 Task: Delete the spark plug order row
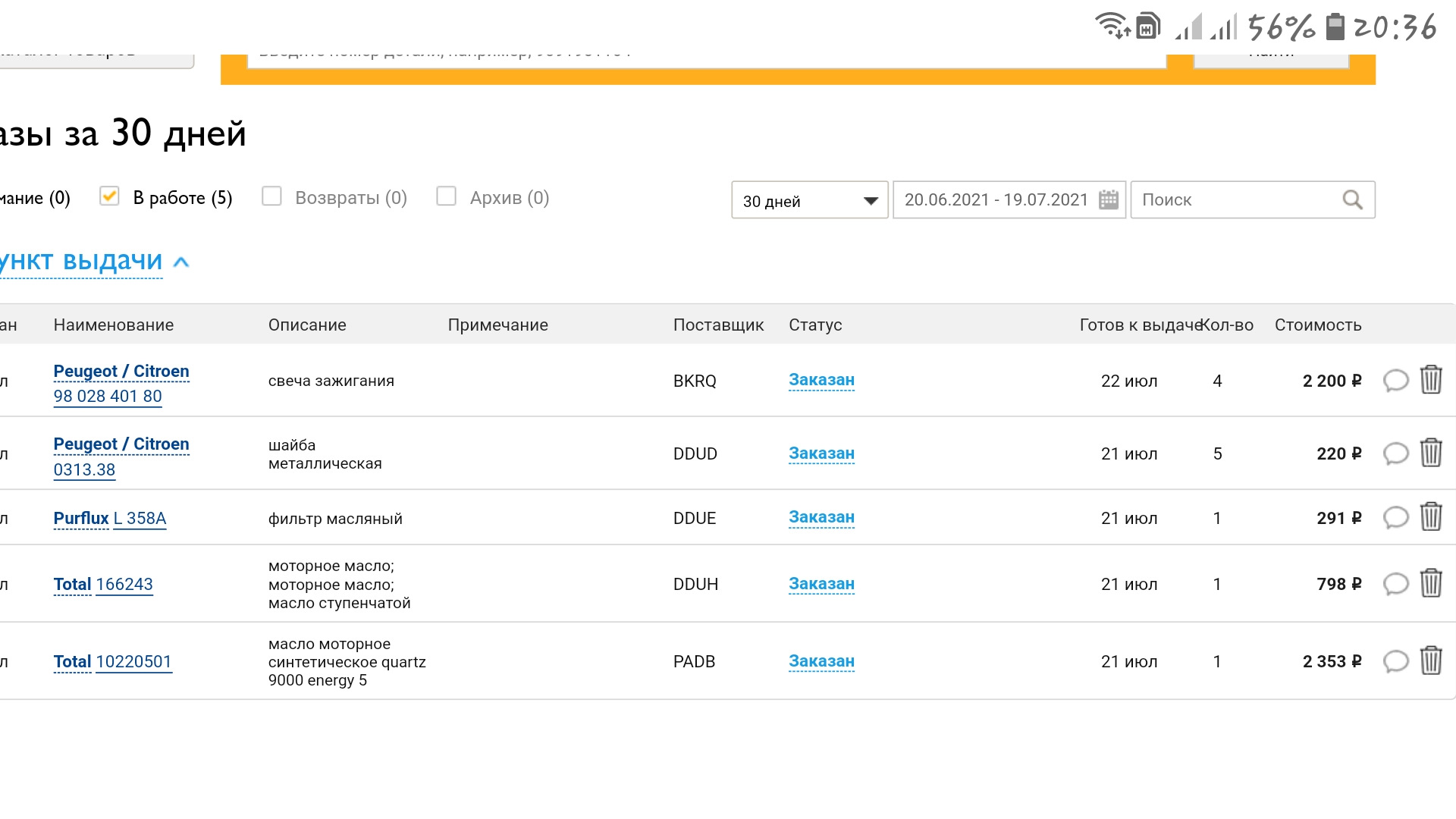1430,380
